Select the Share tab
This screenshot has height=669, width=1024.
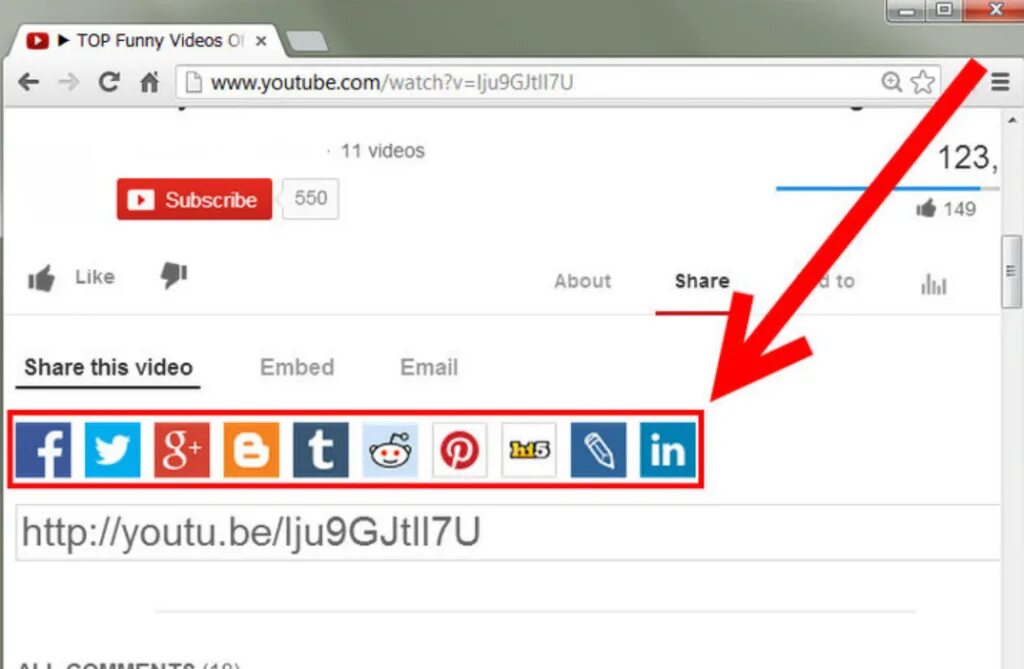coord(702,281)
